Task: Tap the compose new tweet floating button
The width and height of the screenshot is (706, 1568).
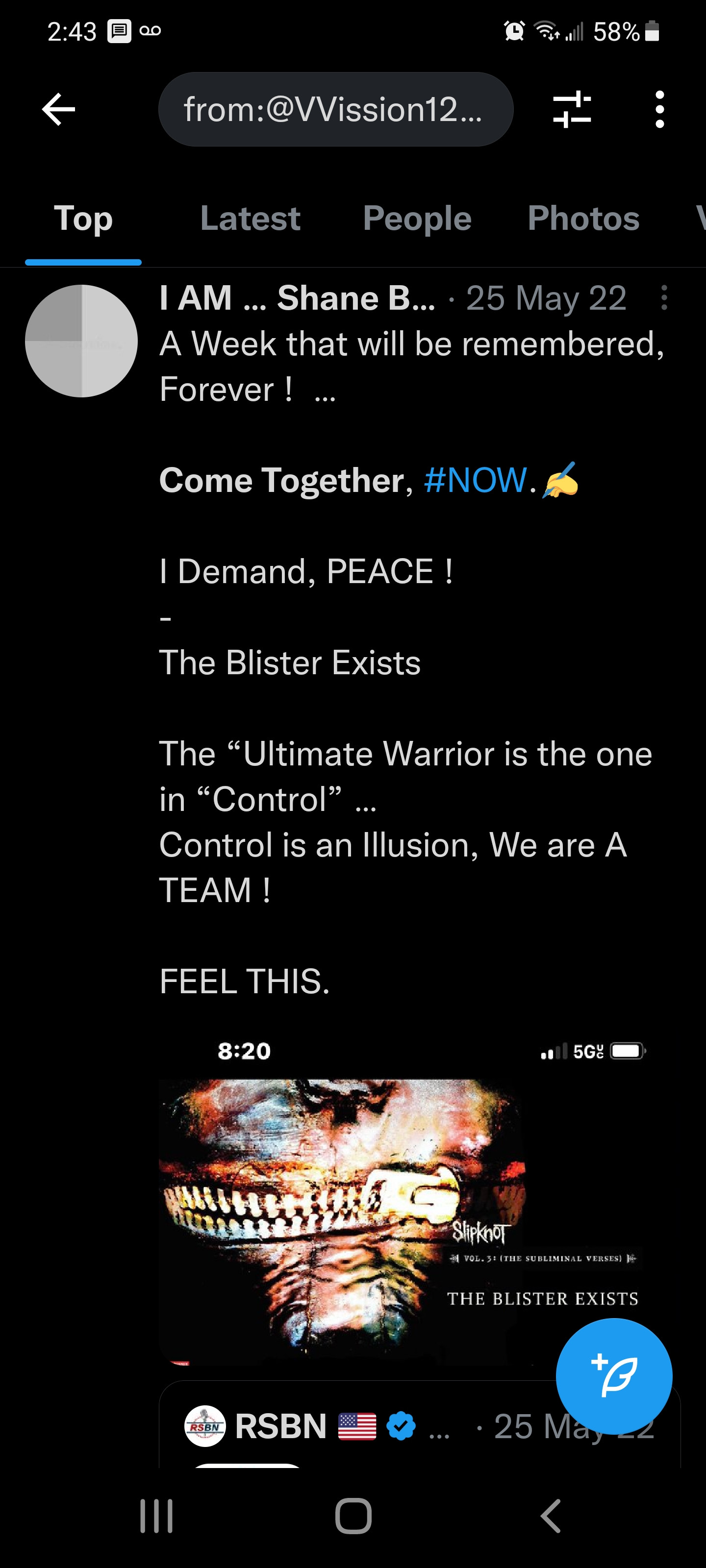Action: point(614,1376)
